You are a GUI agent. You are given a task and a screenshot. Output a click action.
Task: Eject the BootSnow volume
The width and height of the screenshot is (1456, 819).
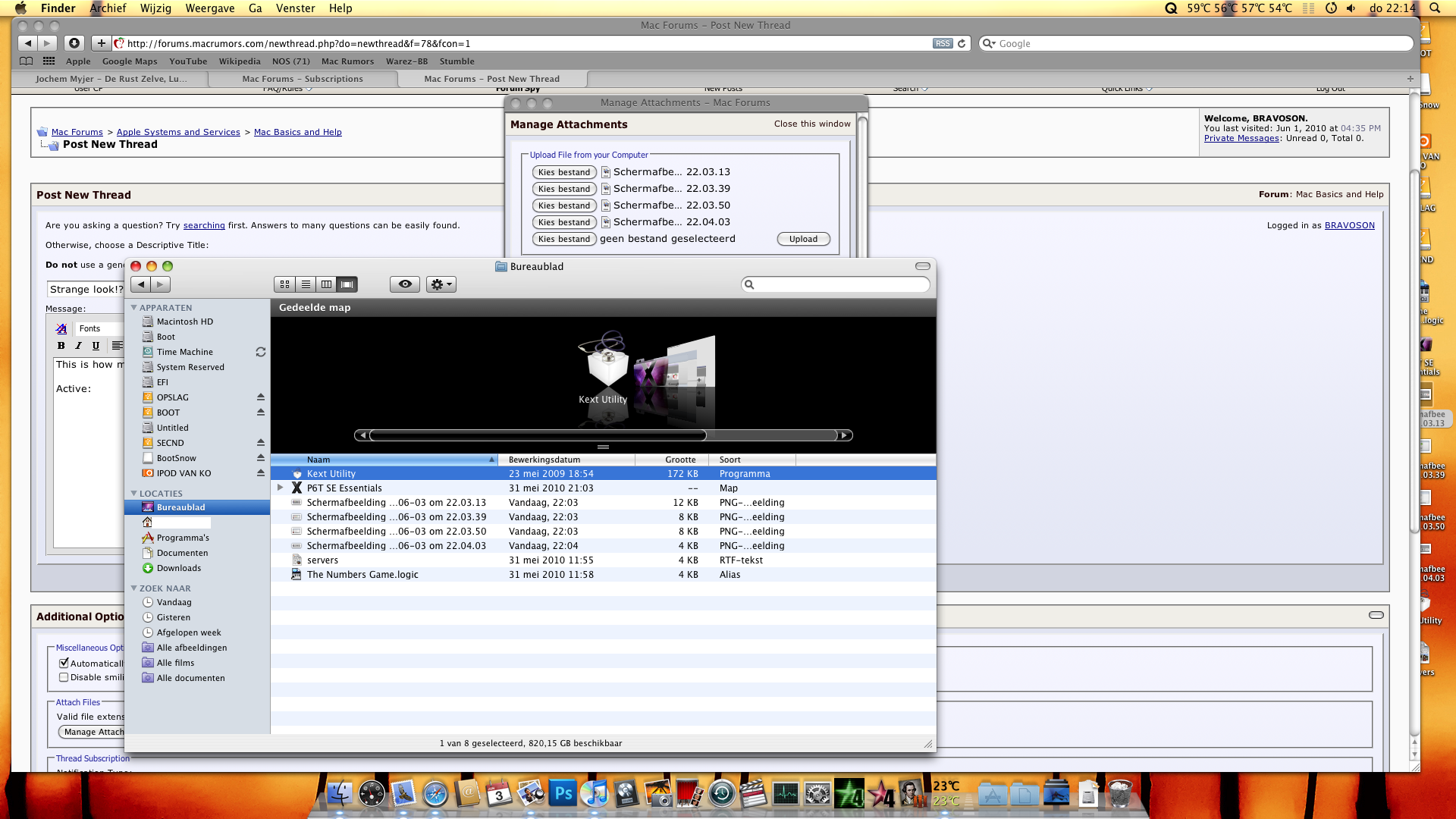click(261, 458)
